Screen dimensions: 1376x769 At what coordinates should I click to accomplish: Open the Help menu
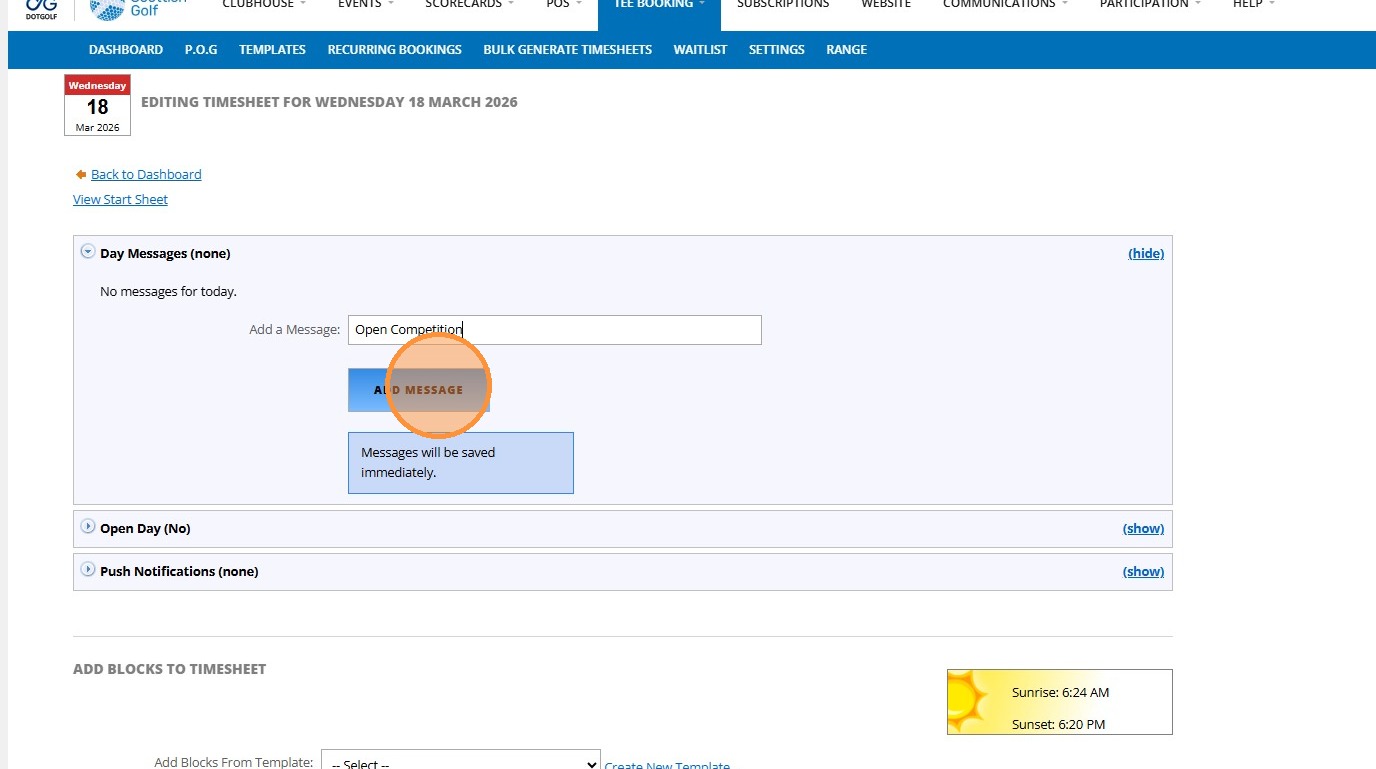click(x=1254, y=5)
